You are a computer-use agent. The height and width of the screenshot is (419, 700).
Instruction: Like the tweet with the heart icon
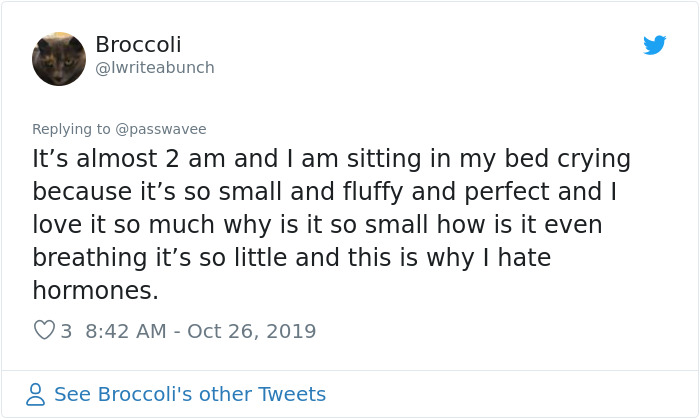(43, 331)
